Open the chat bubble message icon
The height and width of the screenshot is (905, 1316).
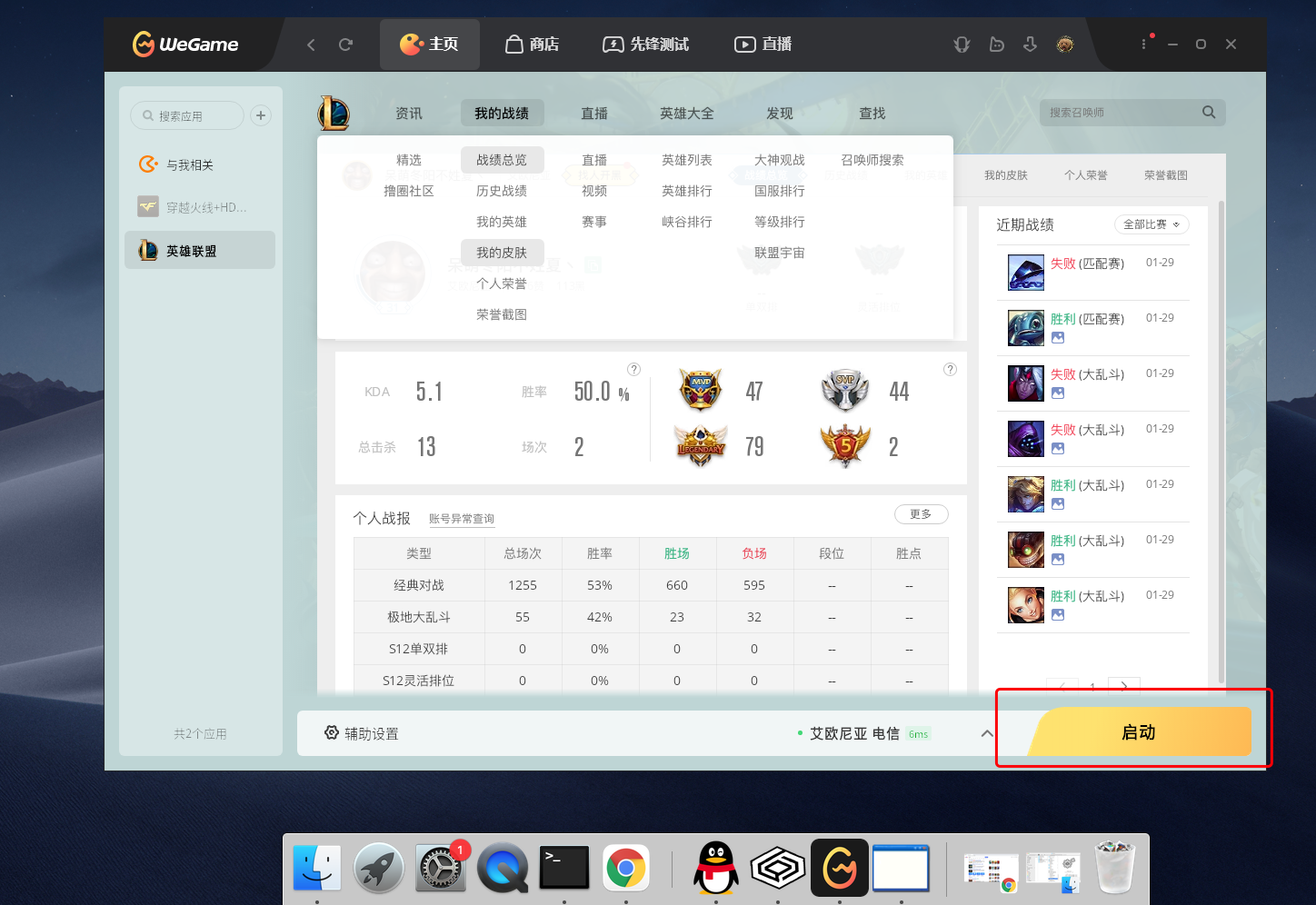[996, 45]
